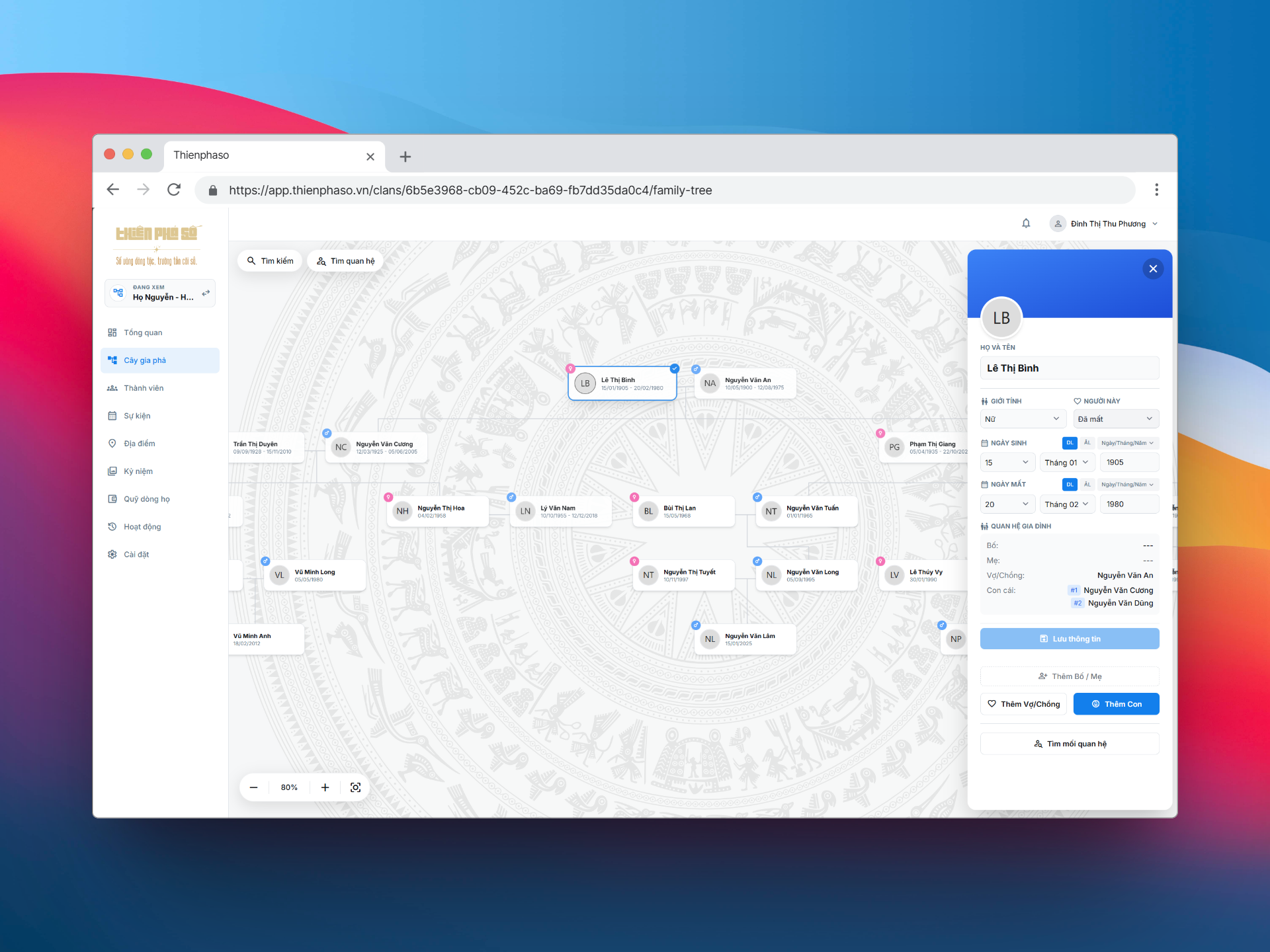Screen dimensions: 1270x952
Task: Select ÂL lunar calendar for Ngày mất
Action: 1087,485
